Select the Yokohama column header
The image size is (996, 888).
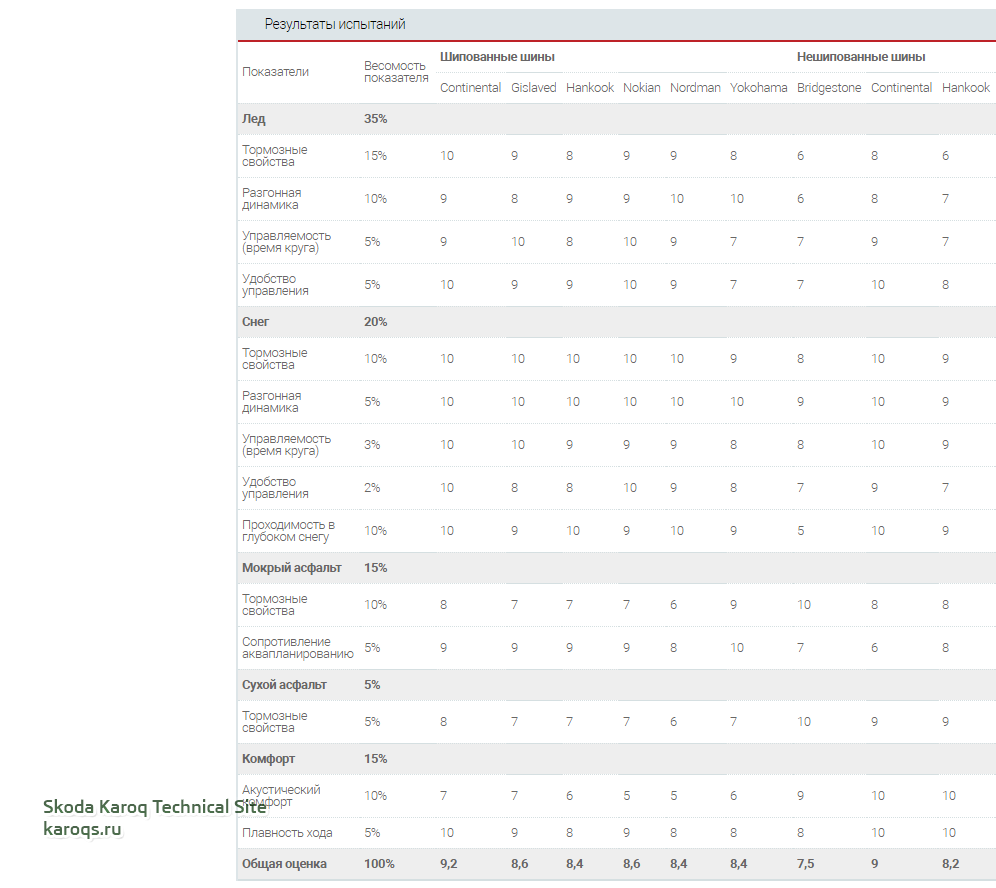758,88
